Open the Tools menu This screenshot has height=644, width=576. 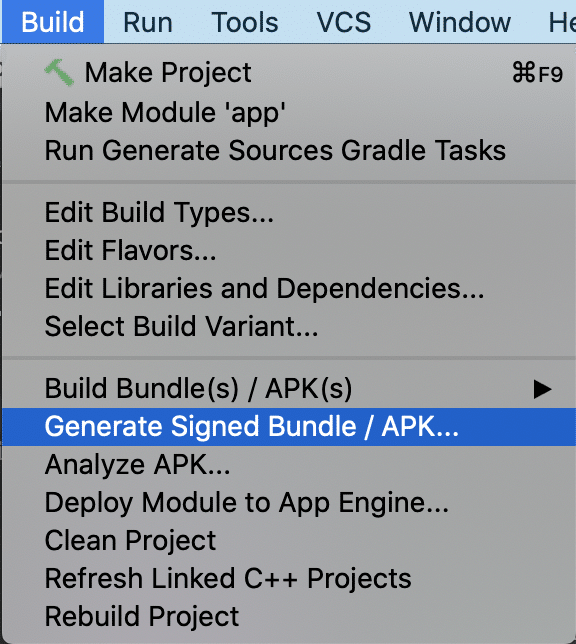pos(245,22)
